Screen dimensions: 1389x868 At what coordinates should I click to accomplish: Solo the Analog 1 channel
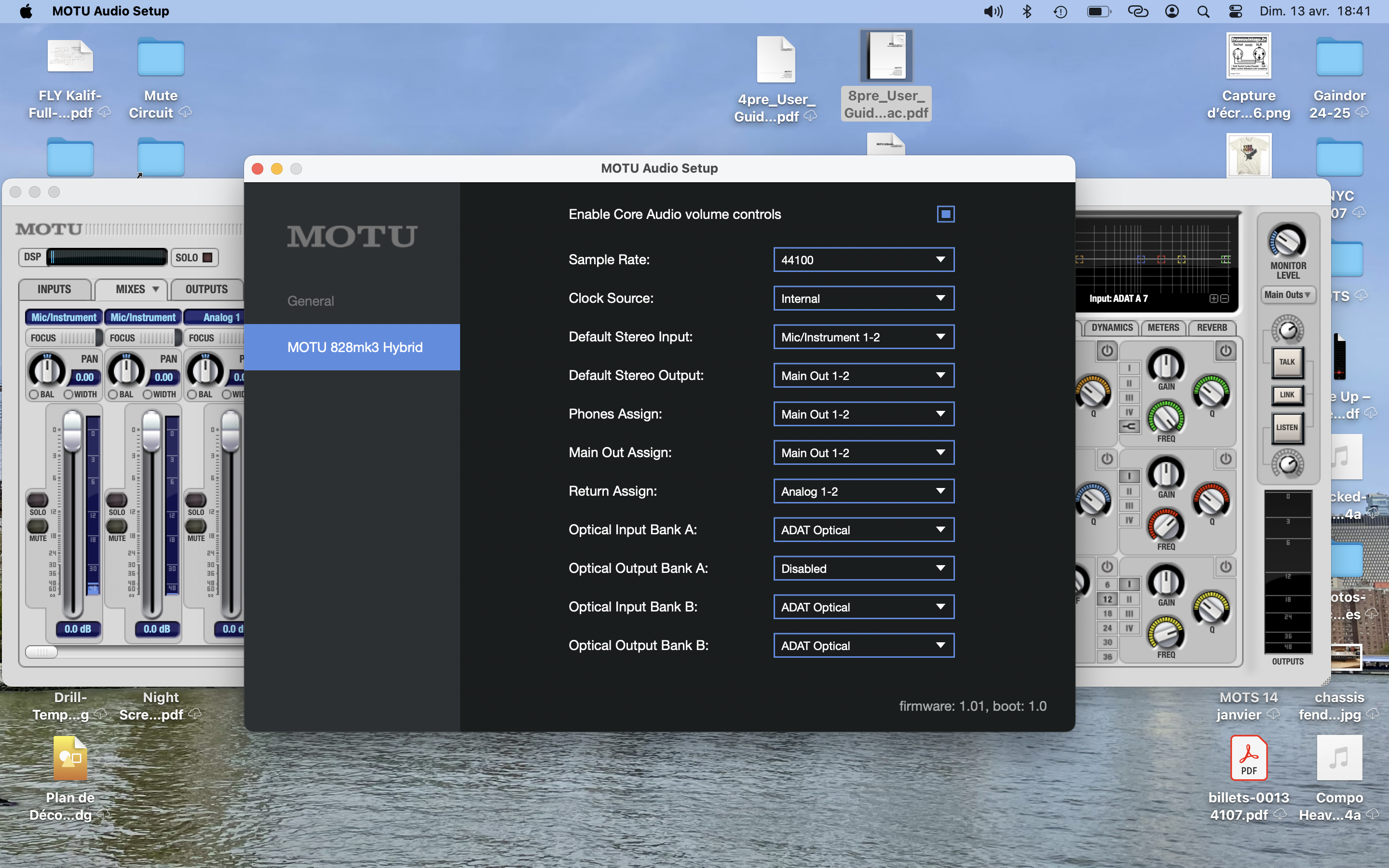(196, 501)
